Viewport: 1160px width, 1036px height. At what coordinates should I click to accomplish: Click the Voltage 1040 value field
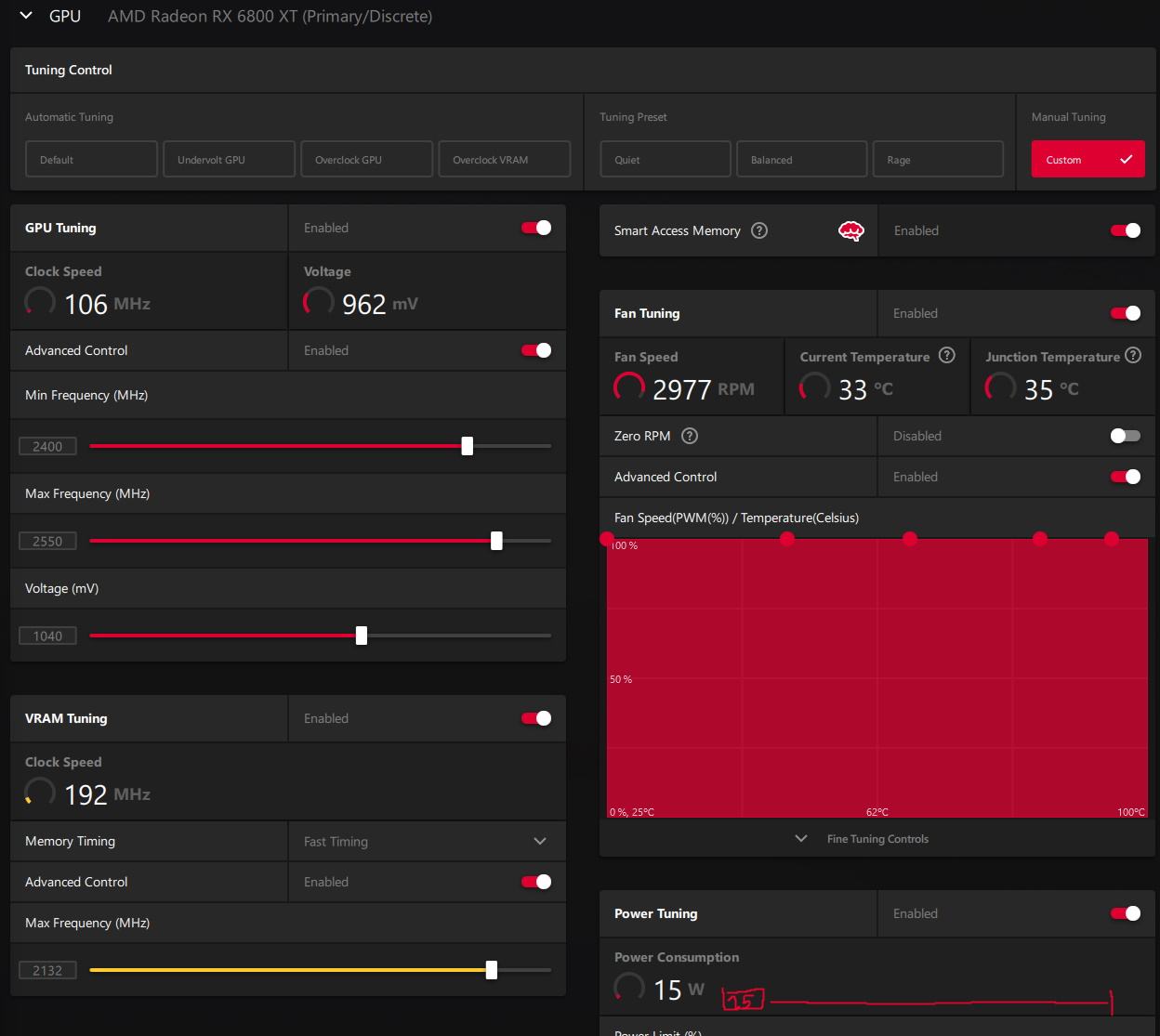pos(47,636)
